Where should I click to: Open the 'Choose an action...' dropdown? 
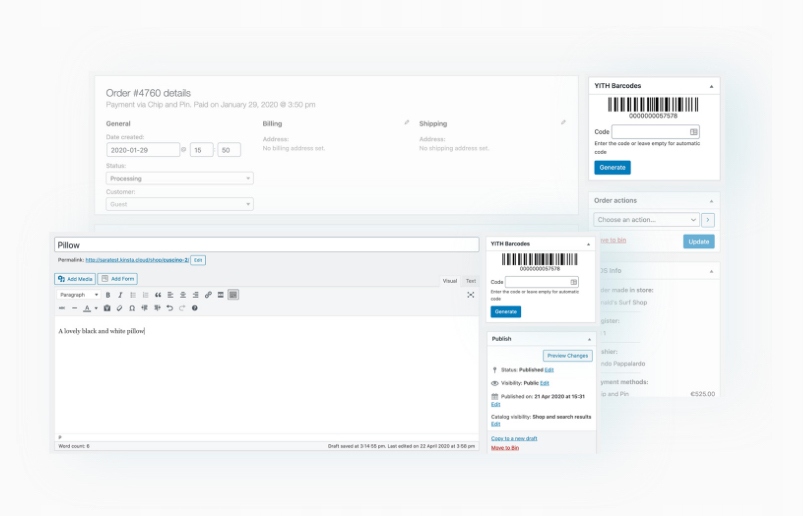(x=645, y=220)
